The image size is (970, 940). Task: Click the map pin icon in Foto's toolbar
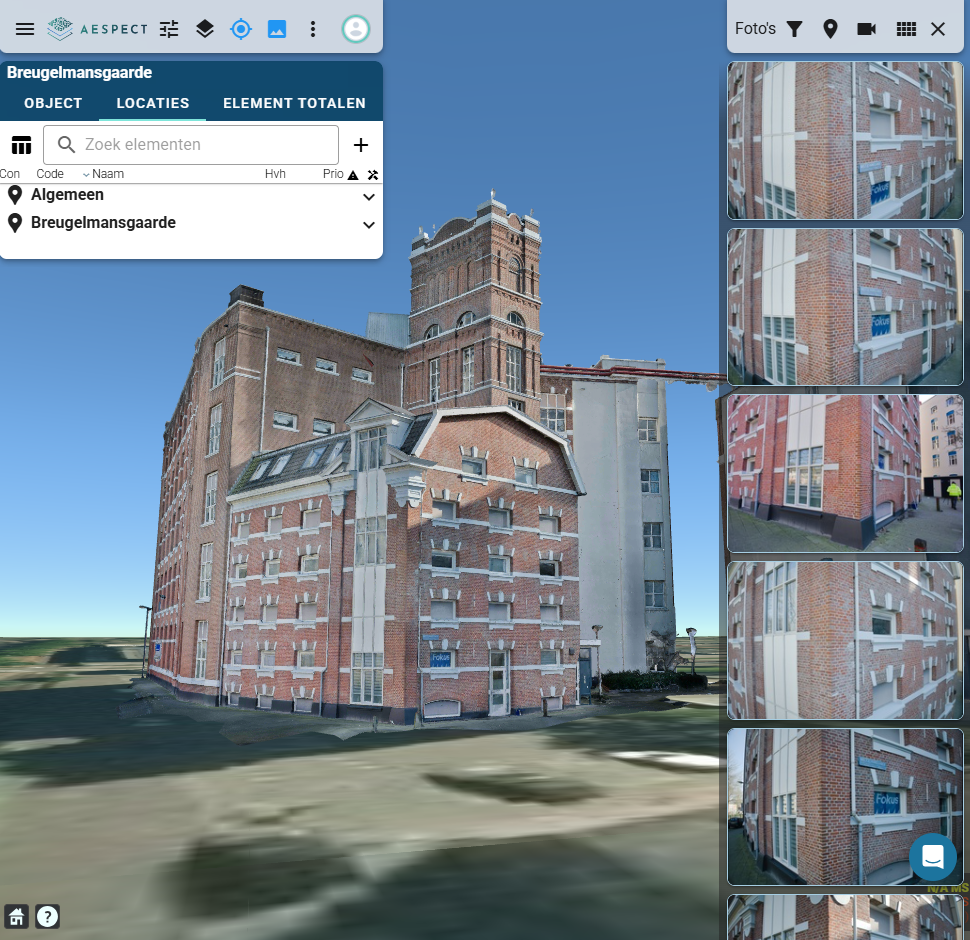(x=830, y=29)
